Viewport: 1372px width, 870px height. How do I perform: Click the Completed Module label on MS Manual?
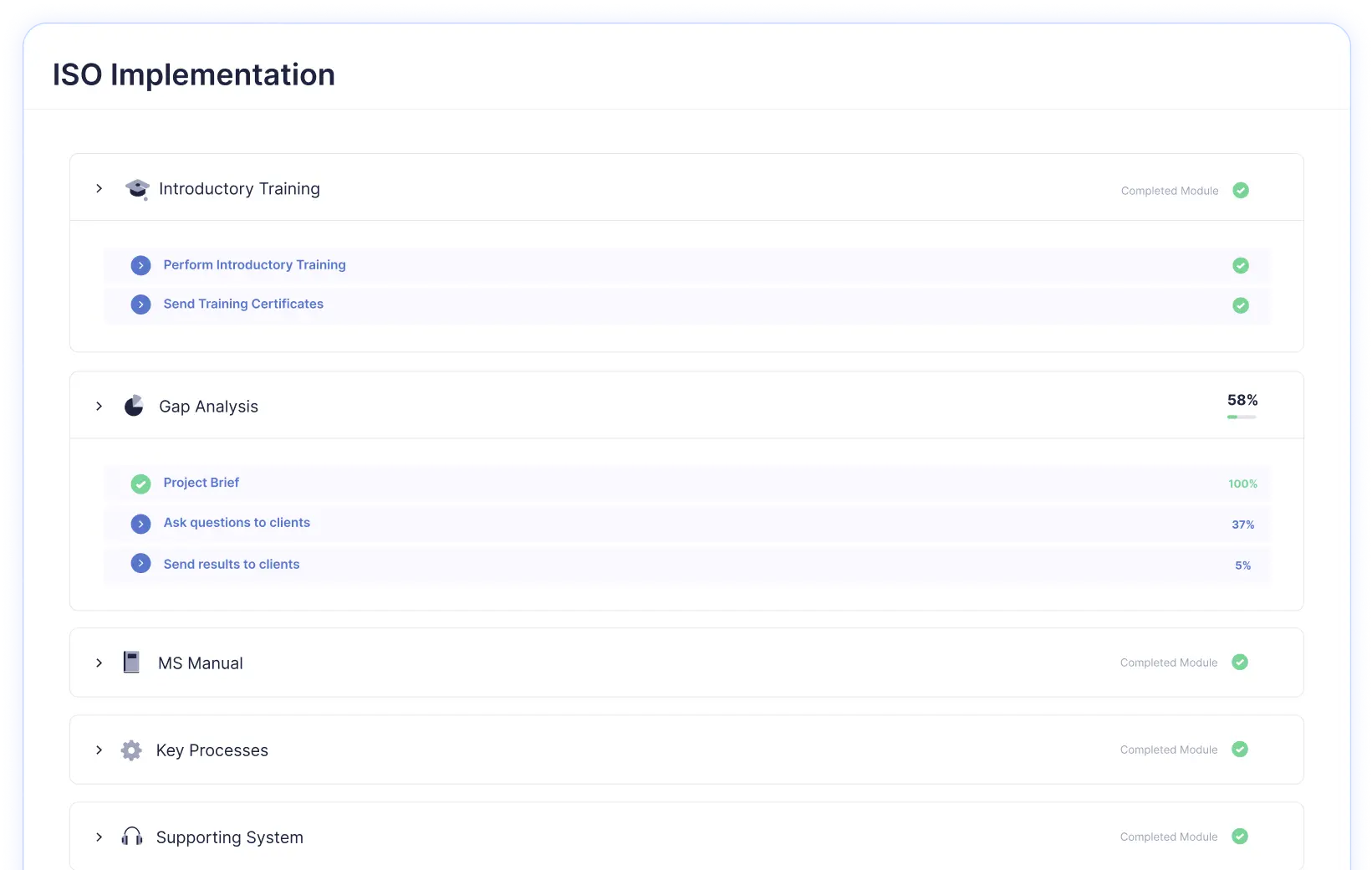[1168, 662]
